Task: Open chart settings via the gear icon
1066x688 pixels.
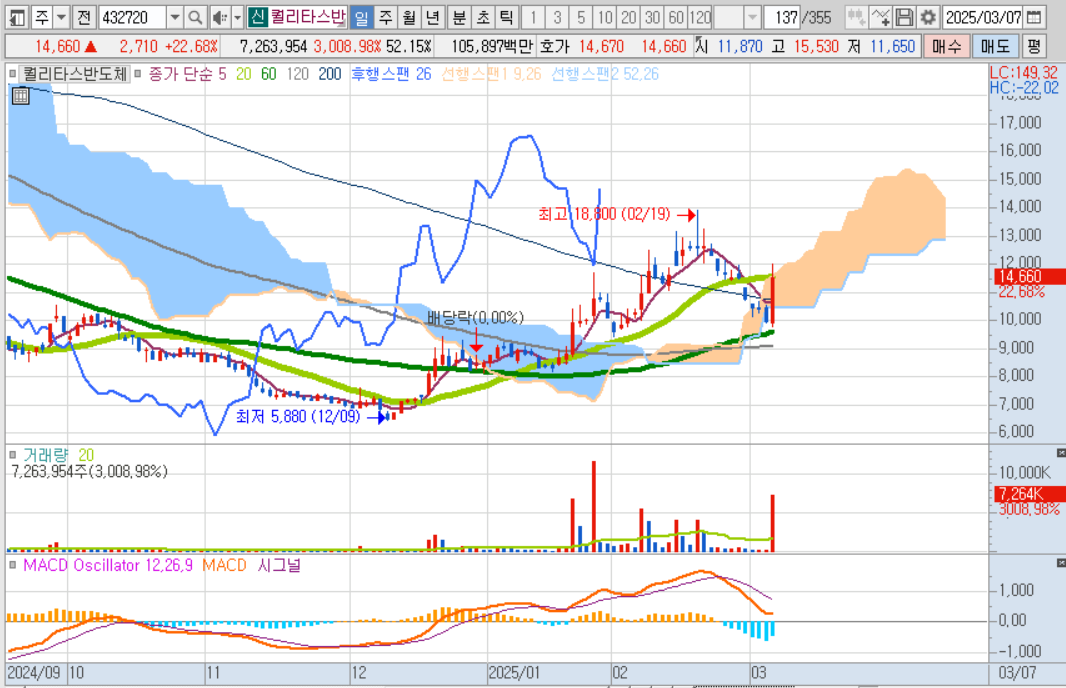Action: [x=927, y=17]
